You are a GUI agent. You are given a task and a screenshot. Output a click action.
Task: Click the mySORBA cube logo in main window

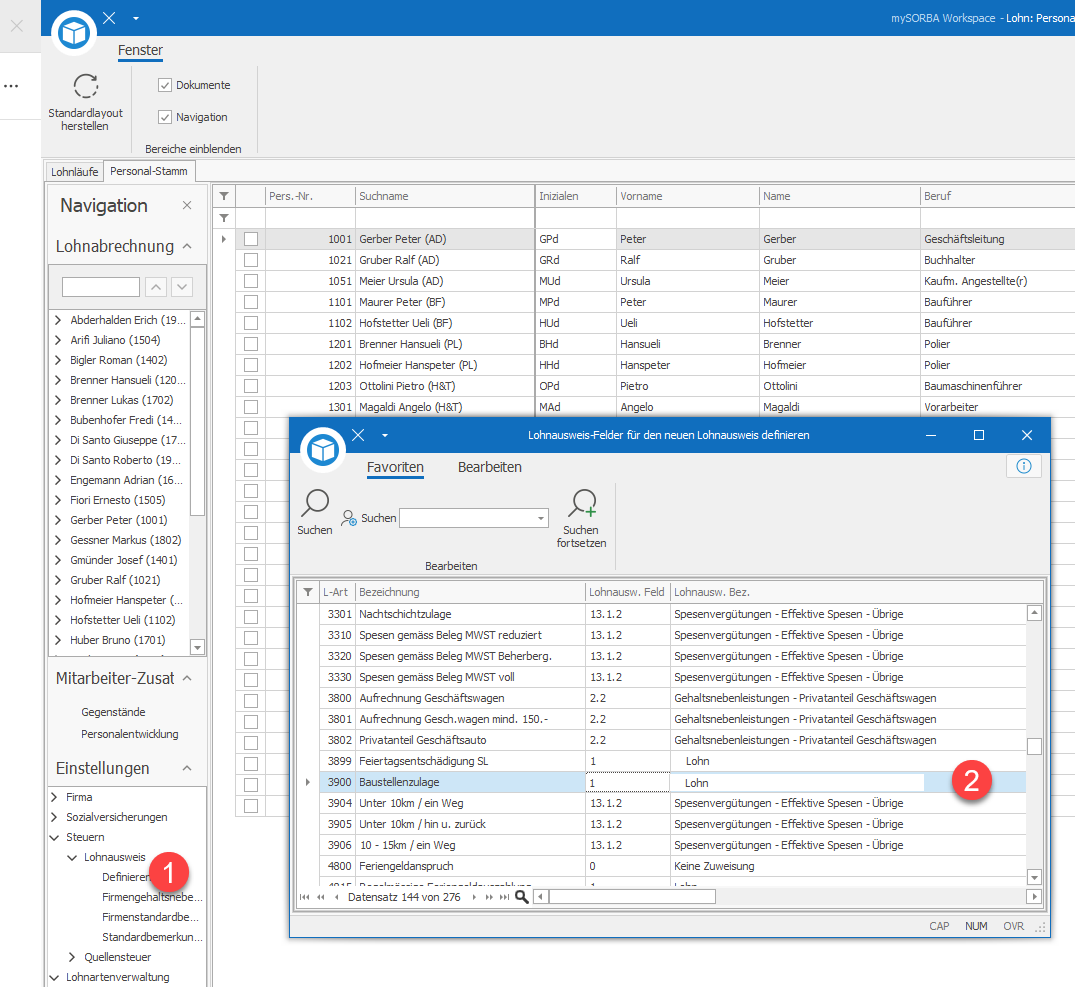[73, 32]
